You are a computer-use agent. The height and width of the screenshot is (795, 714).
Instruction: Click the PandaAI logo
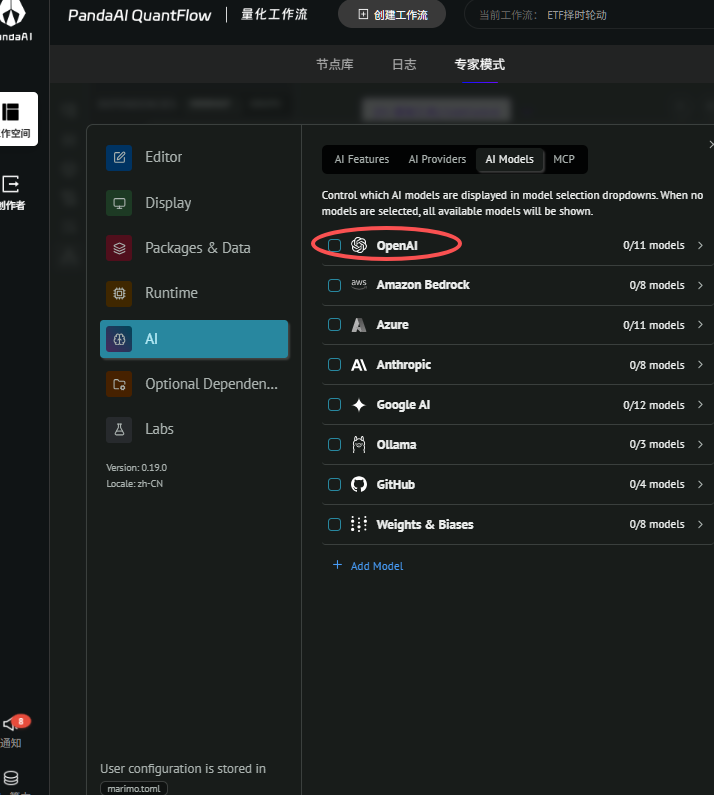(x=14, y=20)
